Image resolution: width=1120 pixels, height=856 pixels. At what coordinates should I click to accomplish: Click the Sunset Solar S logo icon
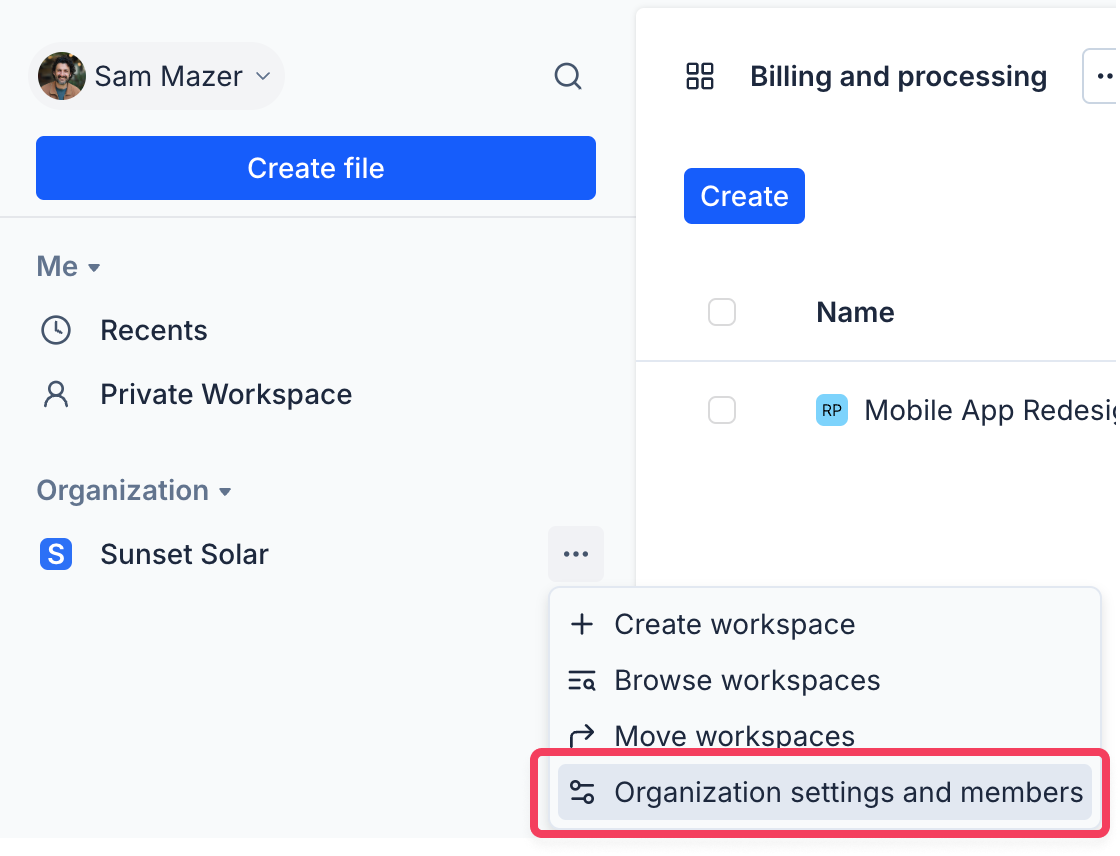(56, 554)
